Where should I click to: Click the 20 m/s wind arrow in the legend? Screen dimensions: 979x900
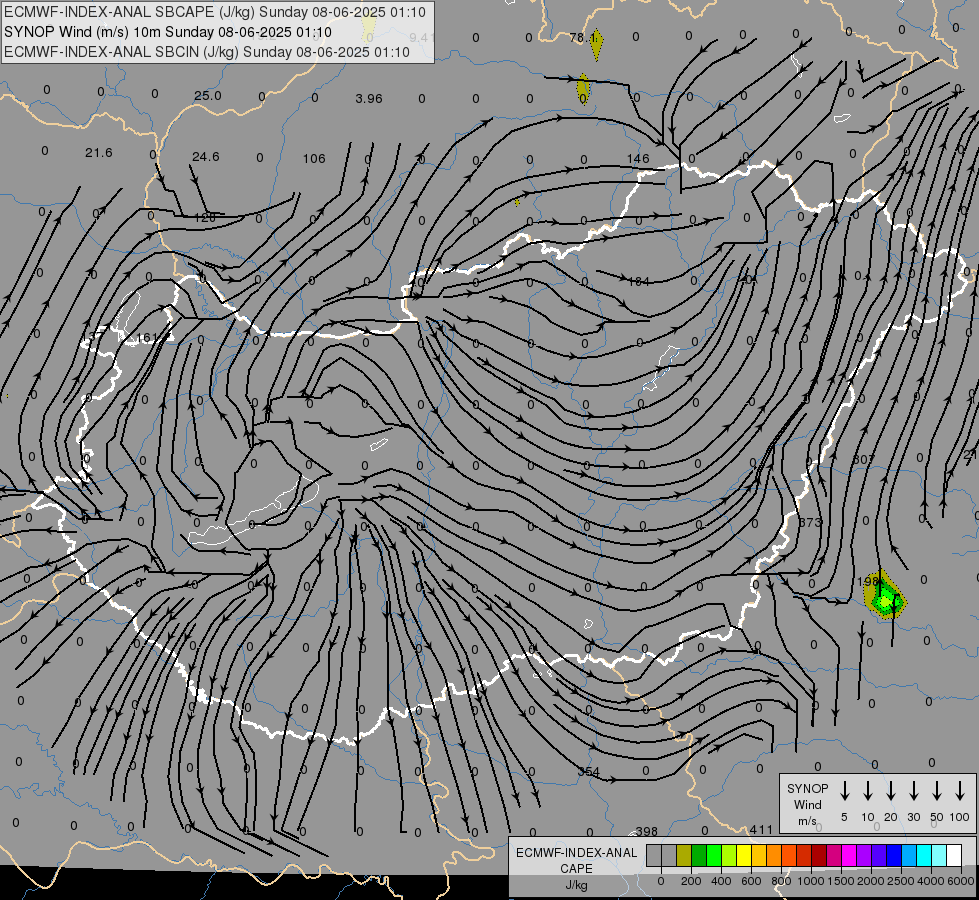coord(891,791)
